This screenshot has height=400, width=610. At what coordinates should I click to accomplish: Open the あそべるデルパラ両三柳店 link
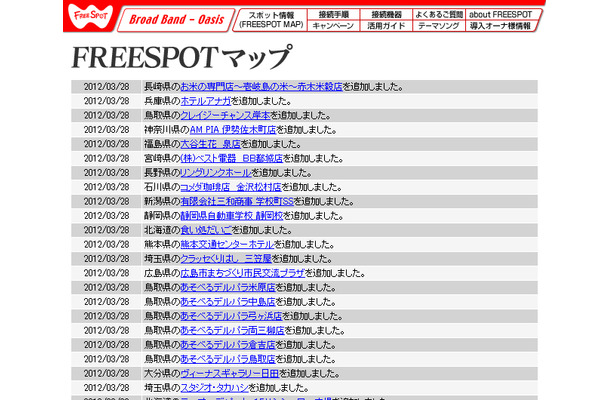pos(232,330)
